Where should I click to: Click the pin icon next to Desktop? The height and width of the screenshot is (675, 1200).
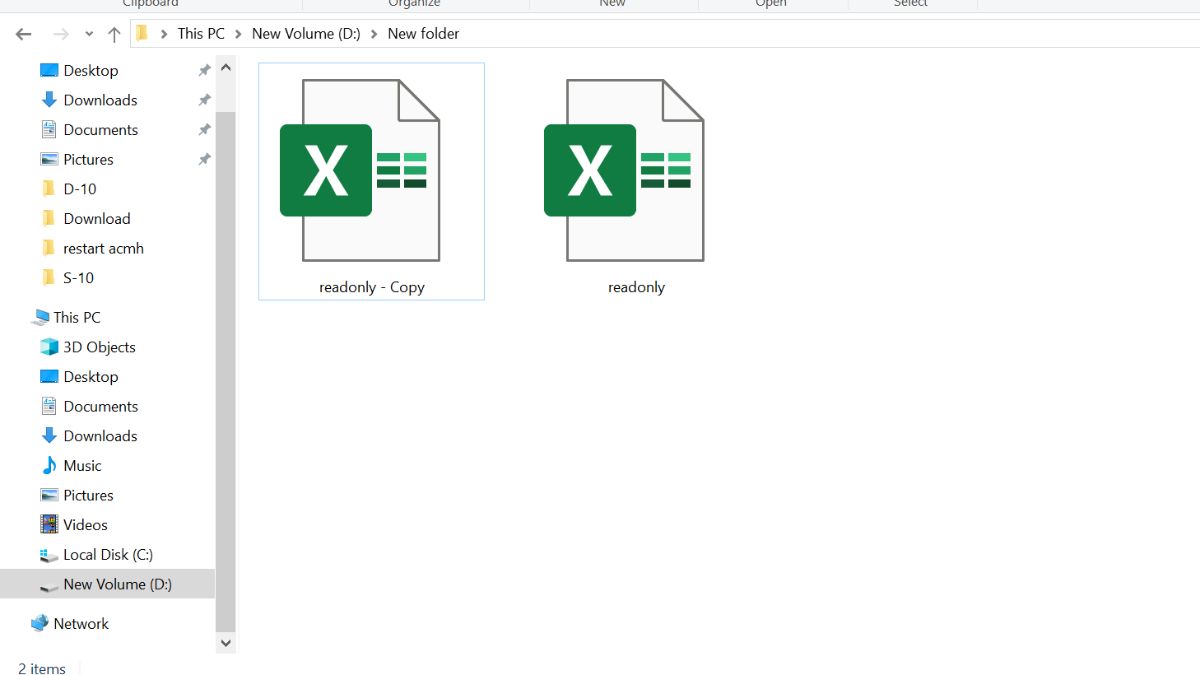pos(204,71)
